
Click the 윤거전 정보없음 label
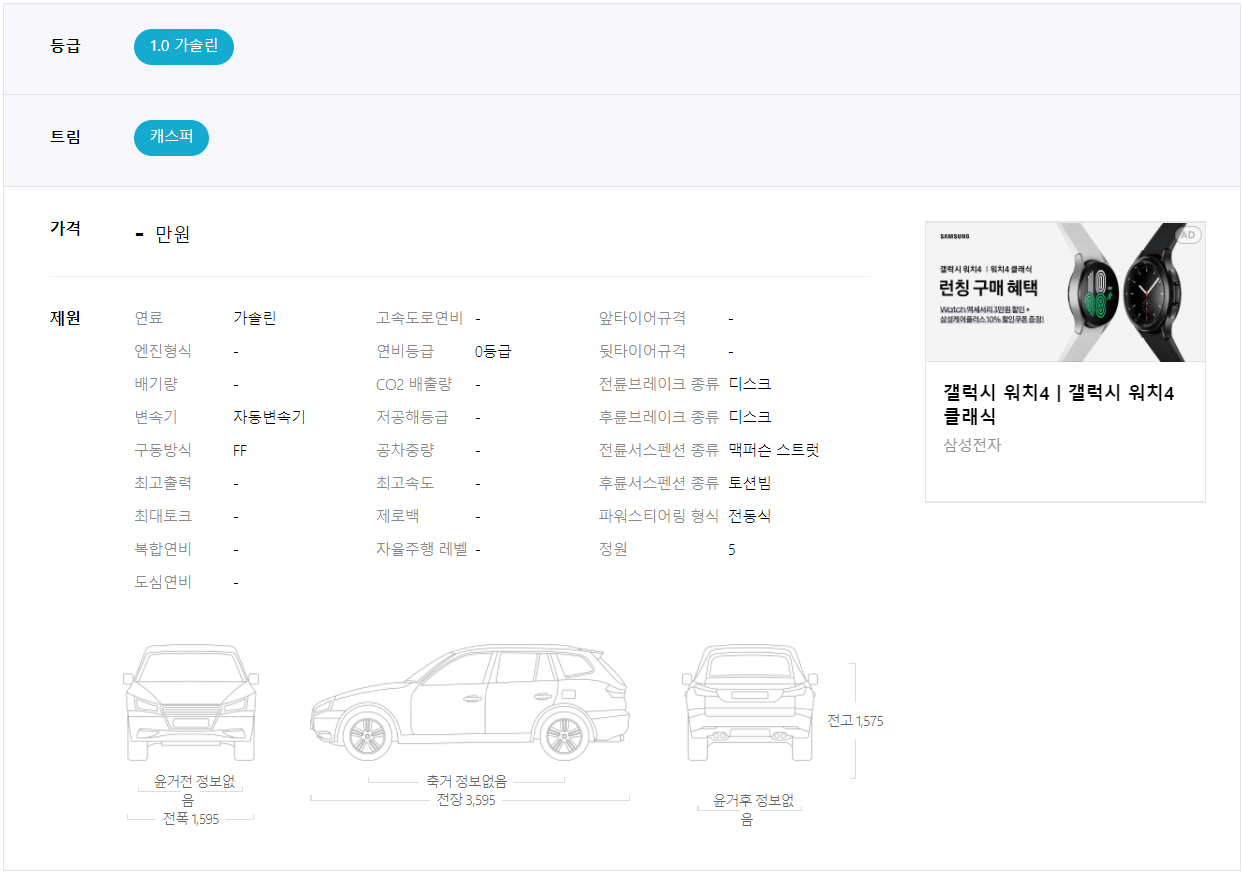point(195,791)
